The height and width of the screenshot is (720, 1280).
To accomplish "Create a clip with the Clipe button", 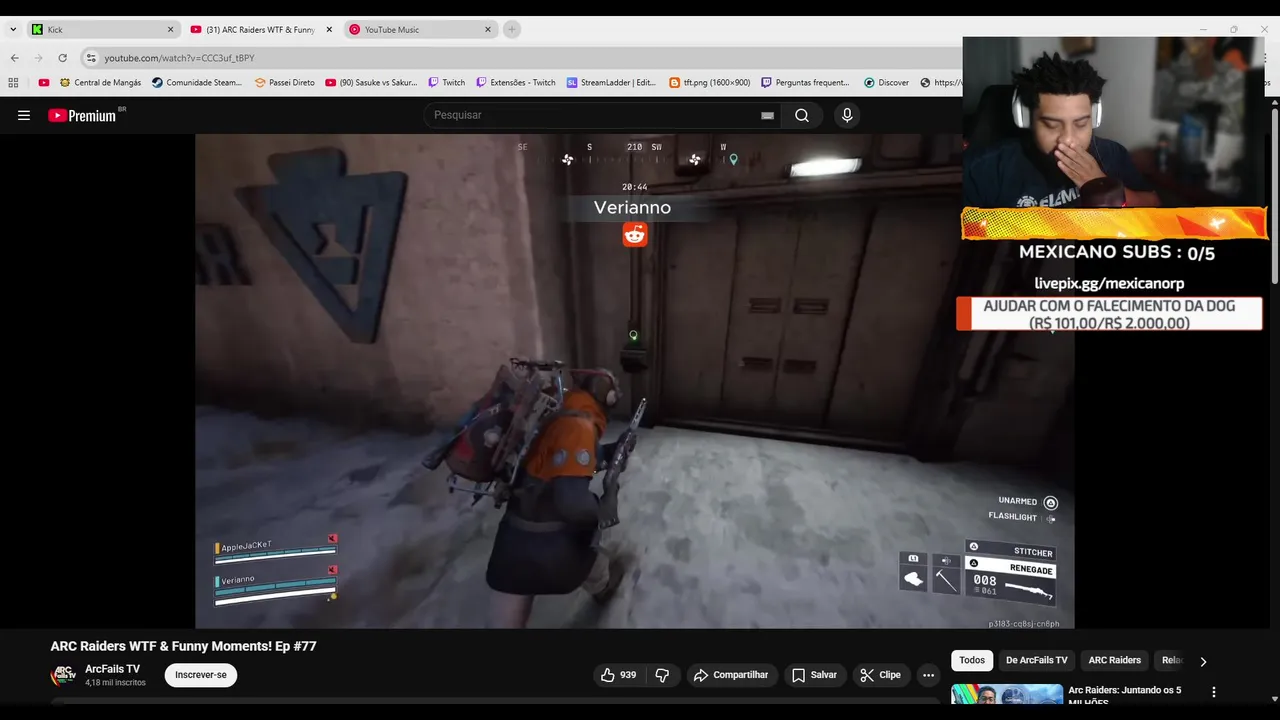I will (x=881, y=675).
